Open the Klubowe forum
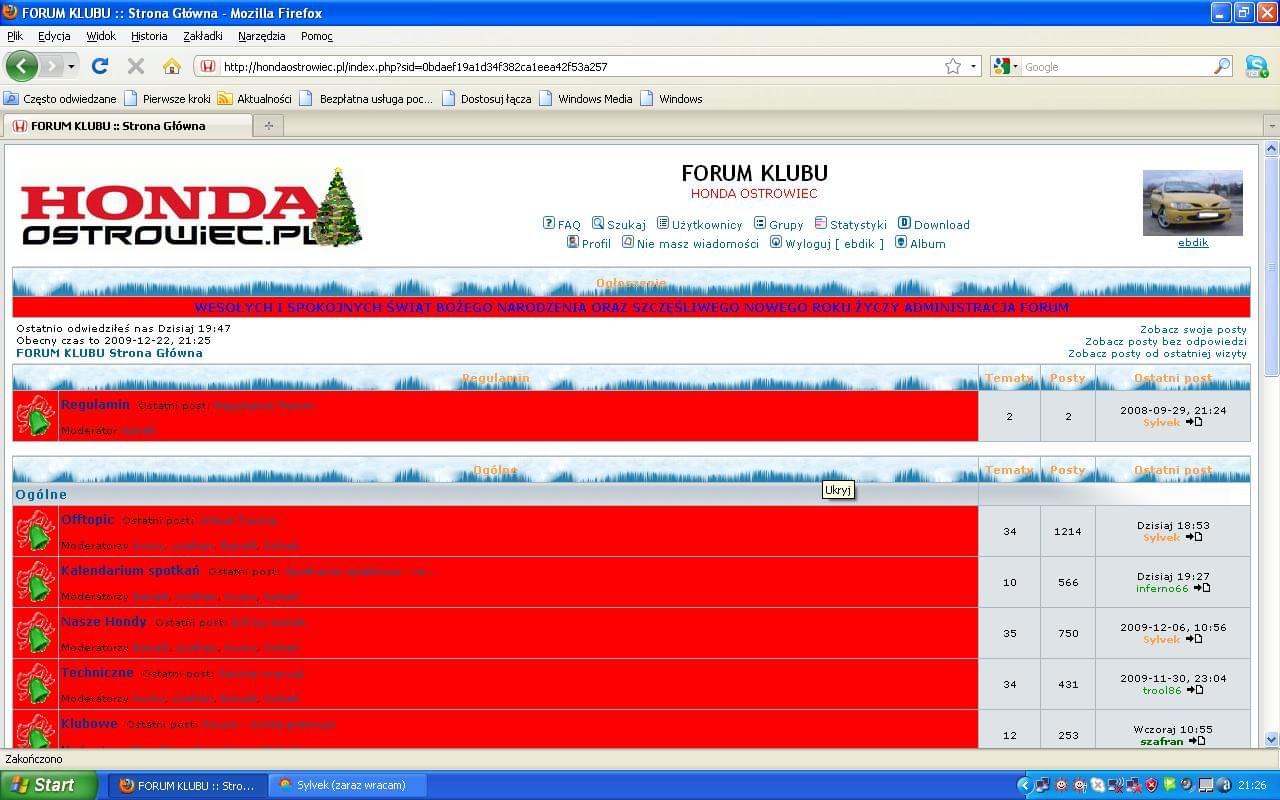The height and width of the screenshot is (800, 1280). coord(89,724)
